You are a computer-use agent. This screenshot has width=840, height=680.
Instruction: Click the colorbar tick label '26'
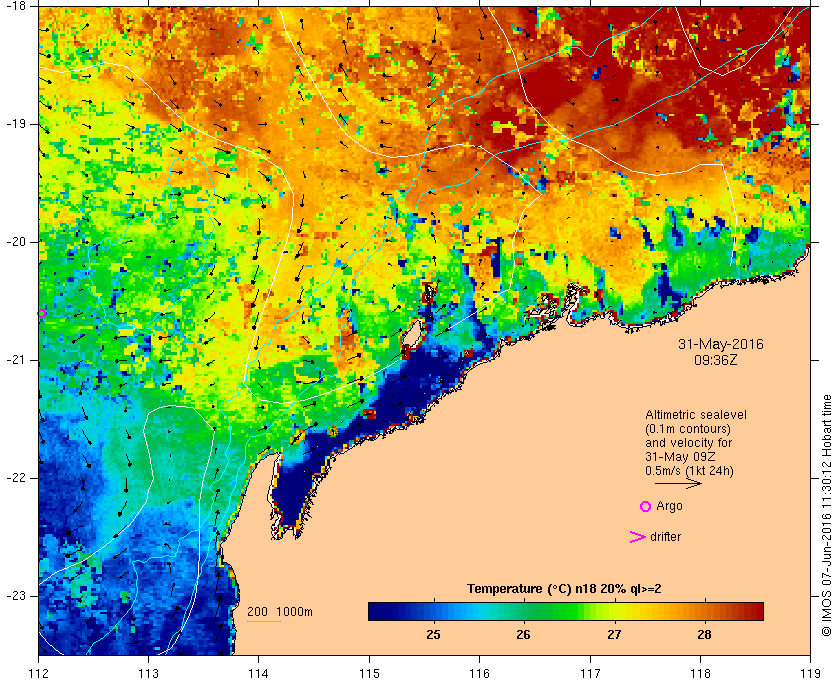523,635
